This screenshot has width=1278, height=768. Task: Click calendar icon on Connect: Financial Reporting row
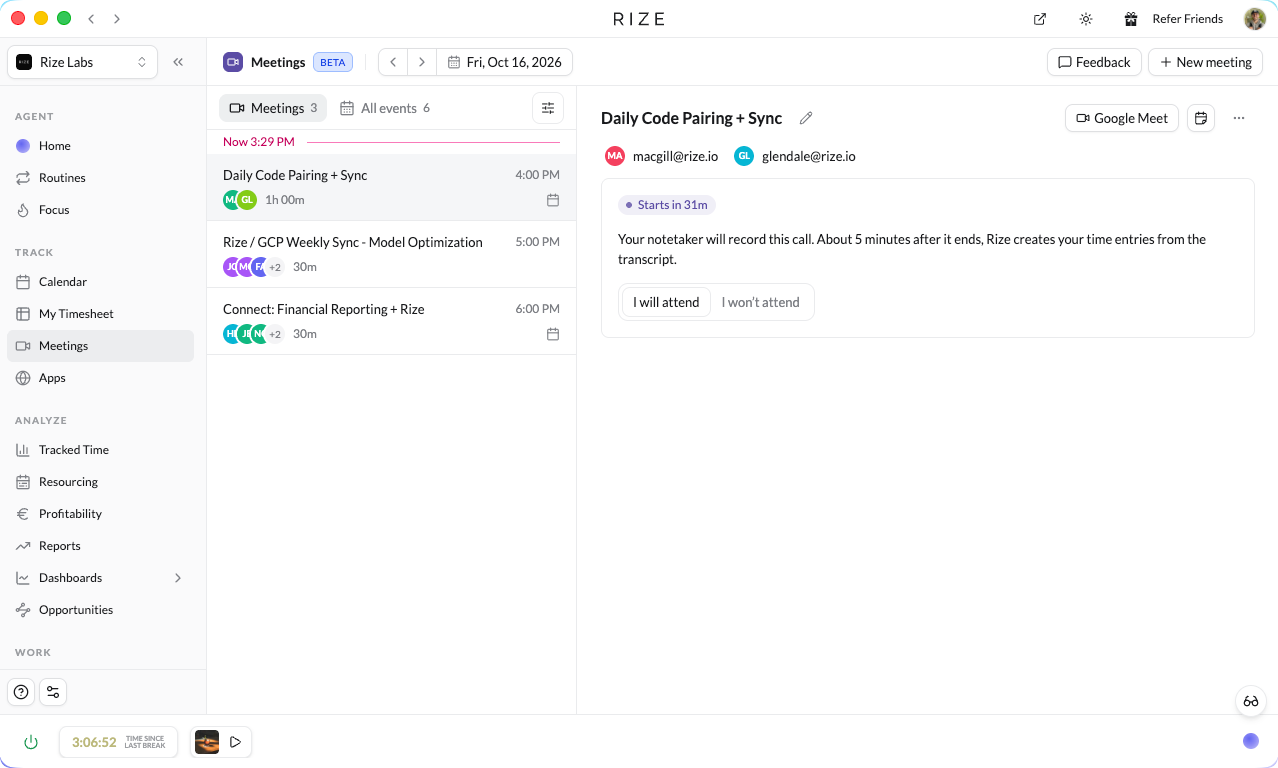click(553, 334)
